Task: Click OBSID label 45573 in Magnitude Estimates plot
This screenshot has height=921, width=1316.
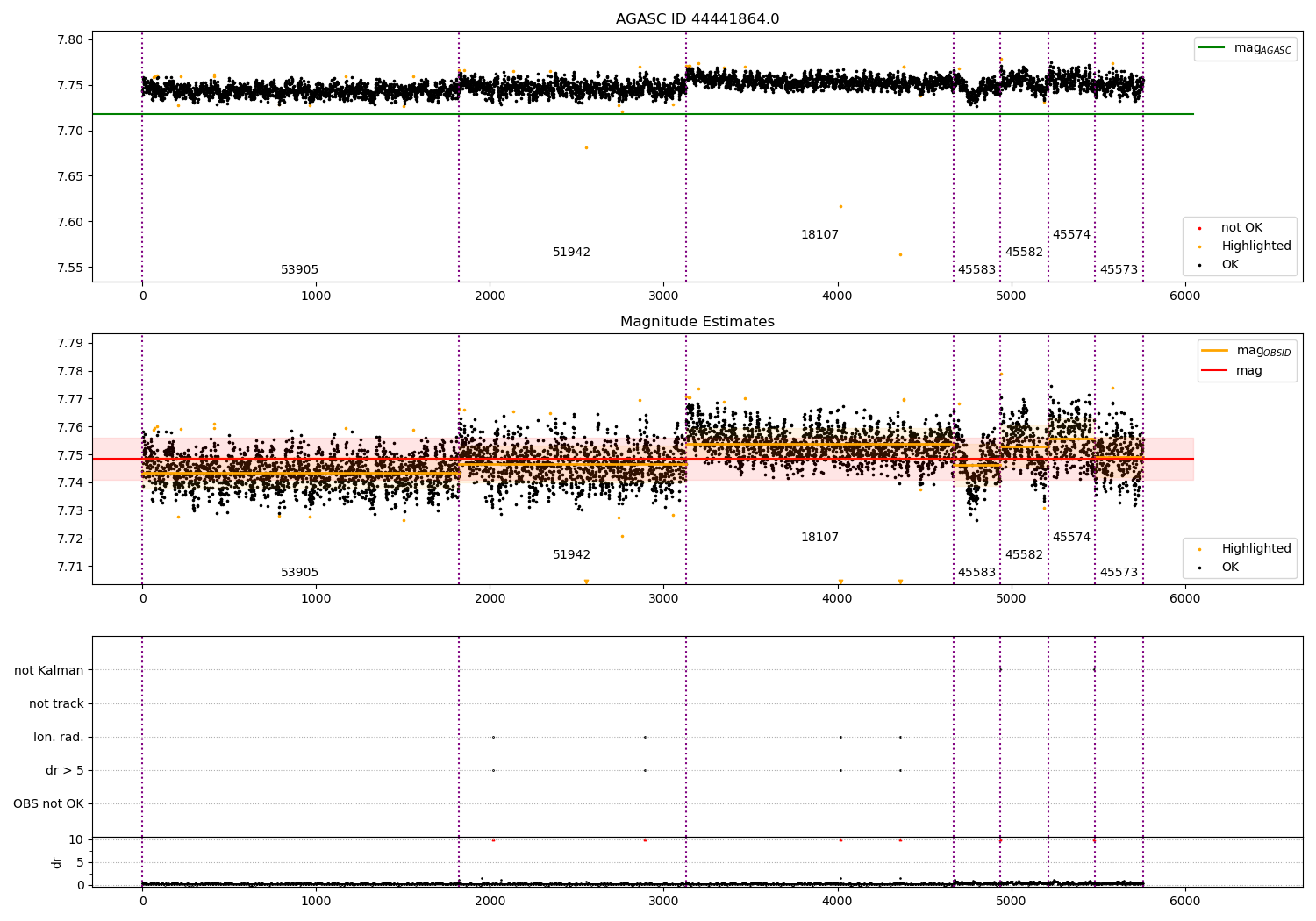Action: click(1119, 573)
